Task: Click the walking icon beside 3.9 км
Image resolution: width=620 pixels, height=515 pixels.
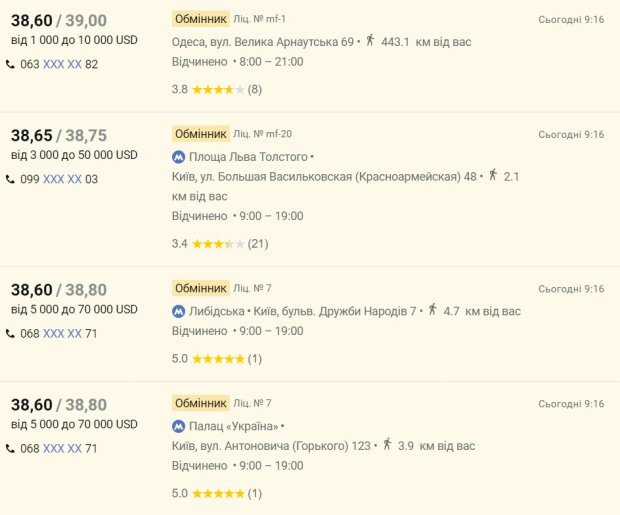Action: pyautogui.click(x=386, y=445)
